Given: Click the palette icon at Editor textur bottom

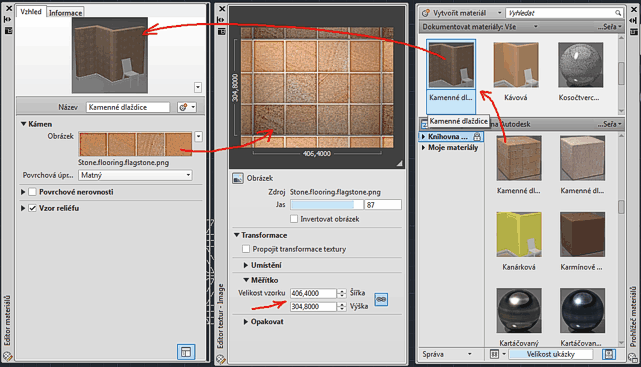Looking at the screenshot, I should (221, 359).
